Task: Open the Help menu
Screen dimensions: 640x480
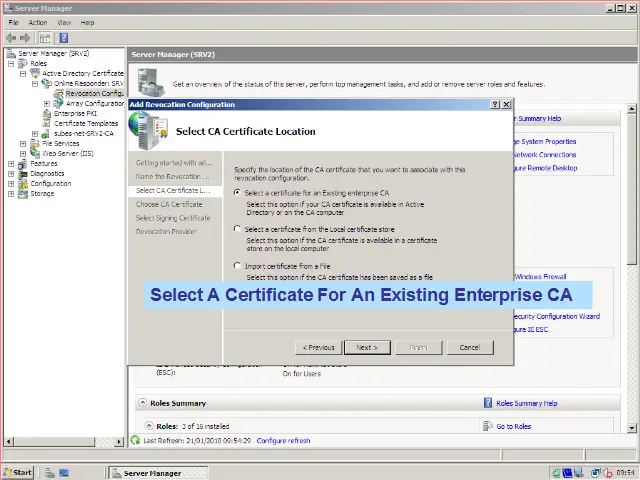Action: (87, 22)
